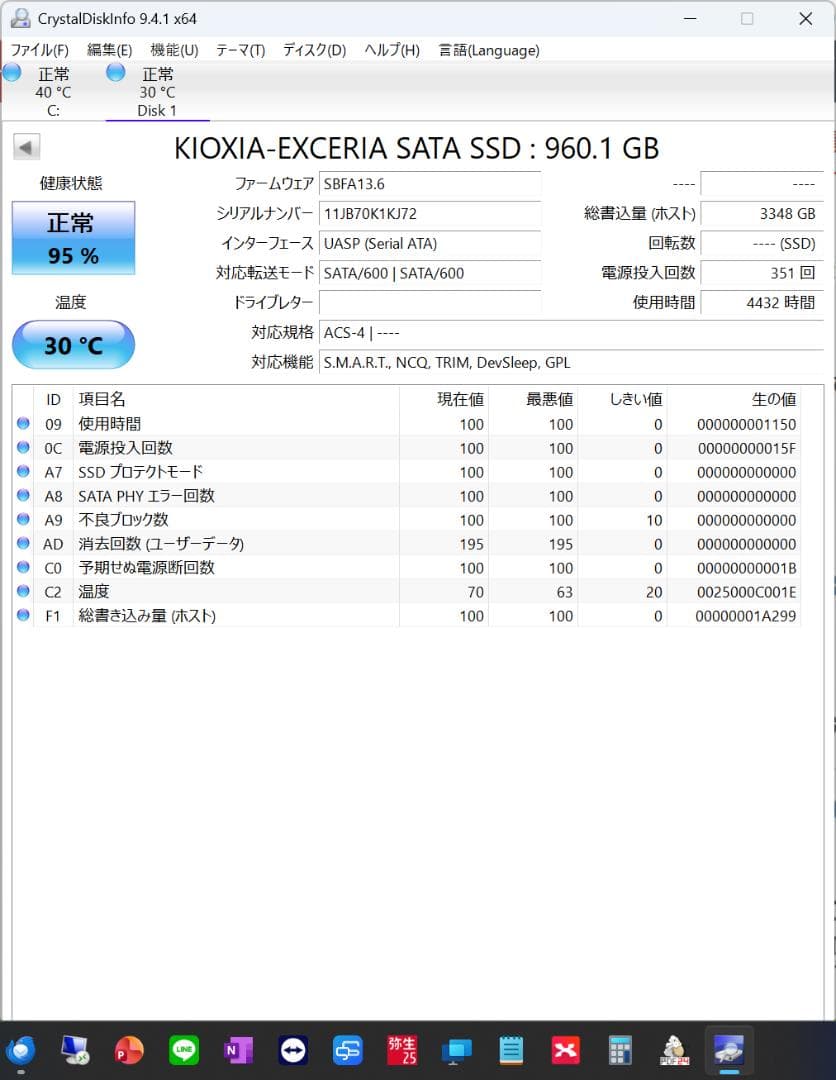Open 弥生25 from the taskbar
This screenshot has width=836, height=1080.
pyautogui.click(x=402, y=1051)
